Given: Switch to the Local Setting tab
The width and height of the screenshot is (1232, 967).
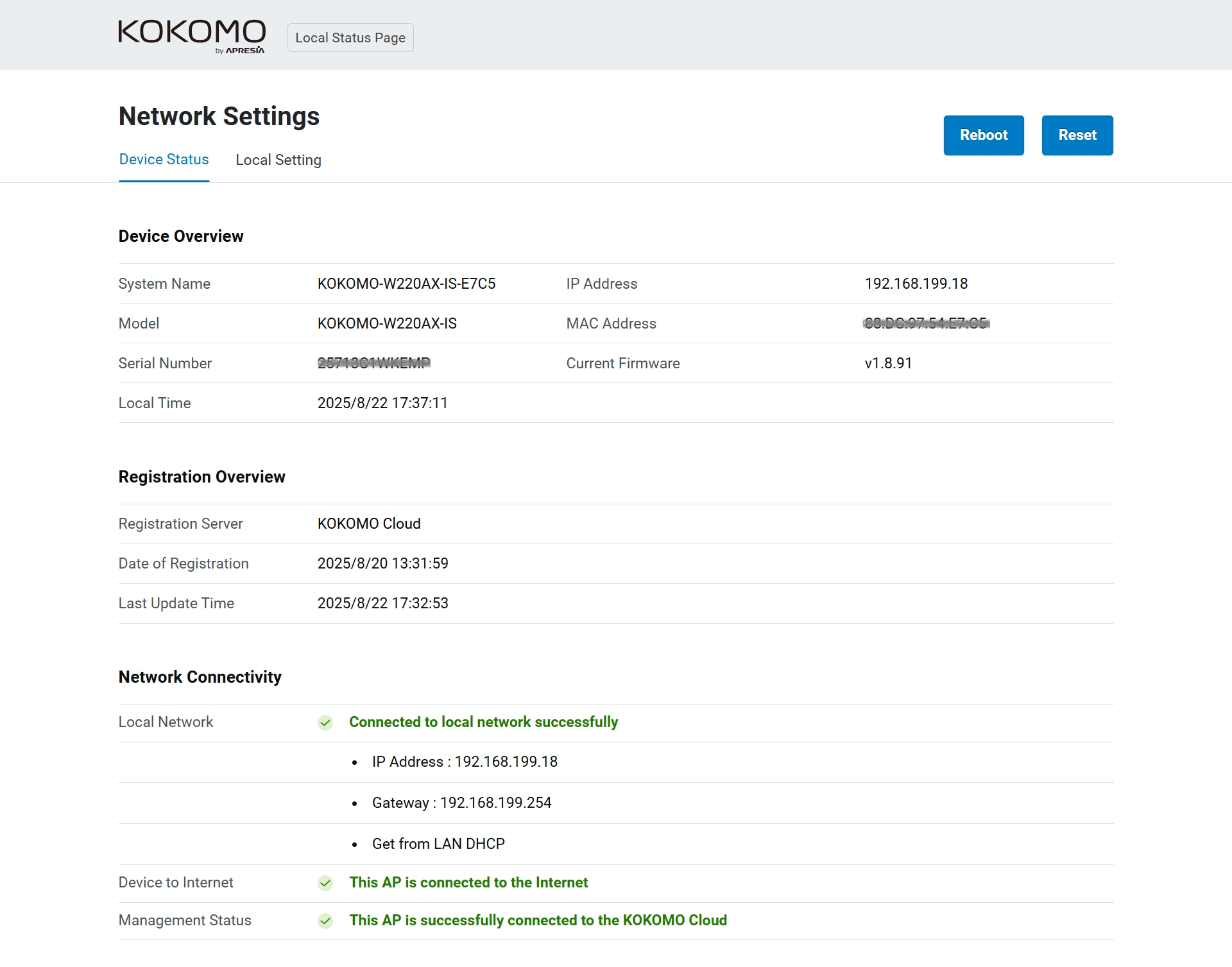Looking at the screenshot, I should tap(278, 160).
